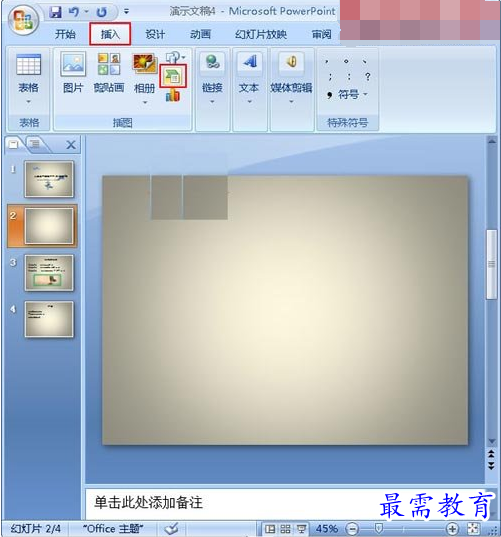The image size is (501, 537).
Task: Insert the question mark symbol
Action: [x=367, y=76]
